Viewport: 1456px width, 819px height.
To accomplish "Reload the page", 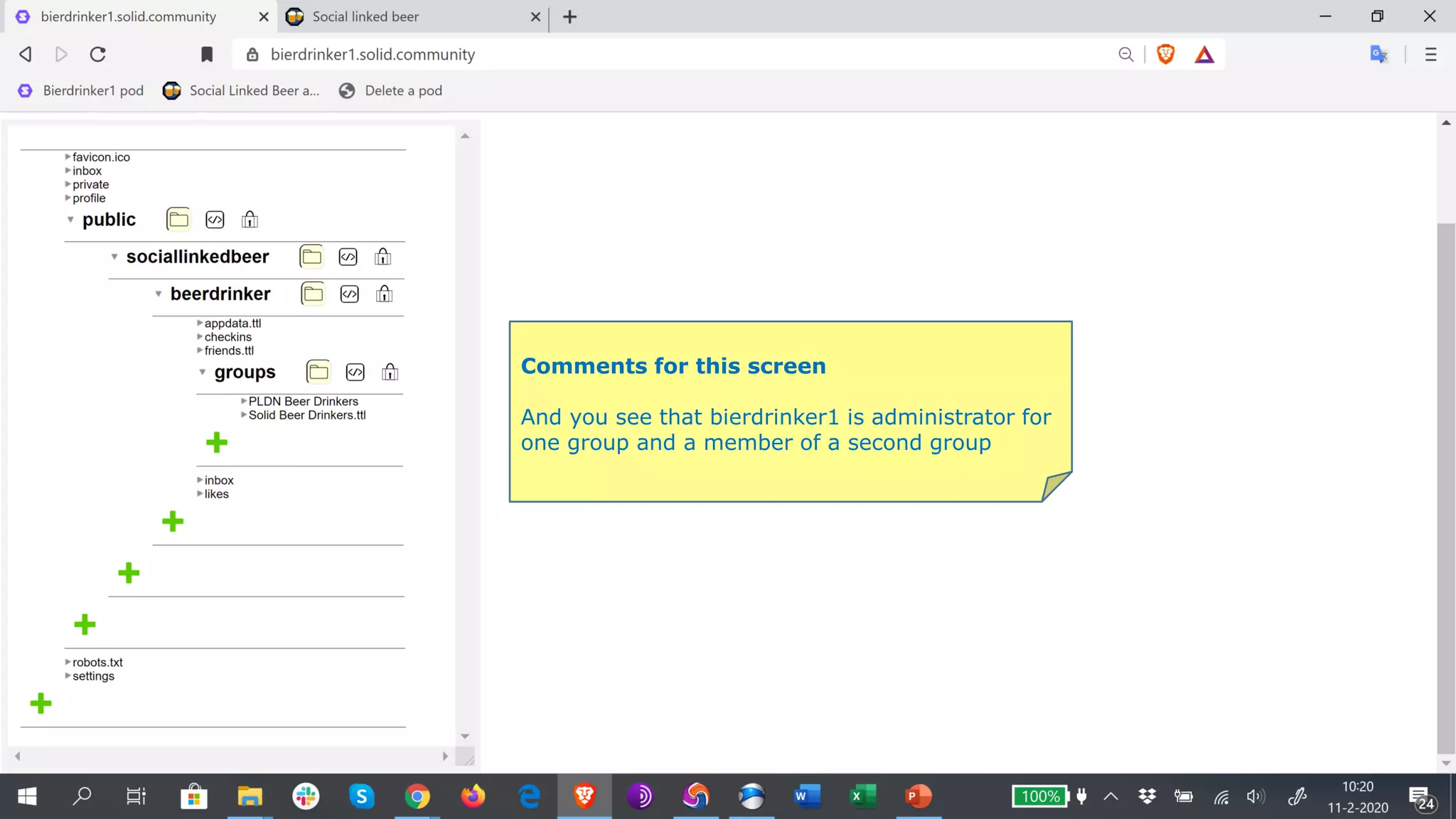I will click(98, 55).
